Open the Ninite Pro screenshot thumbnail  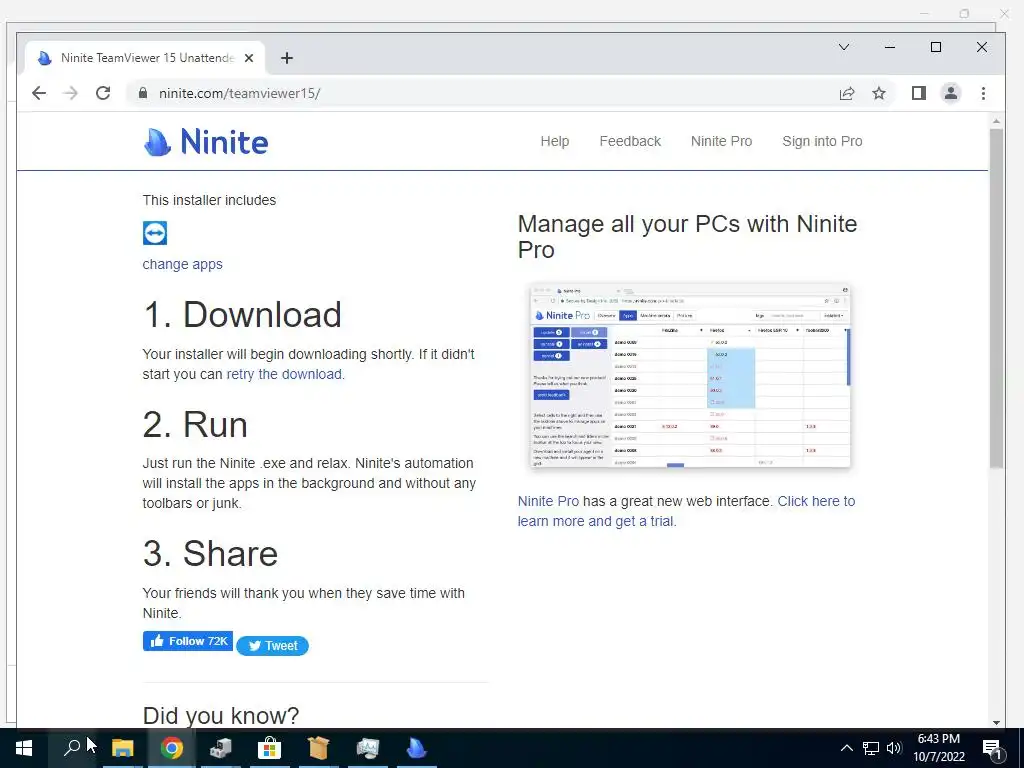pos(690,376)
